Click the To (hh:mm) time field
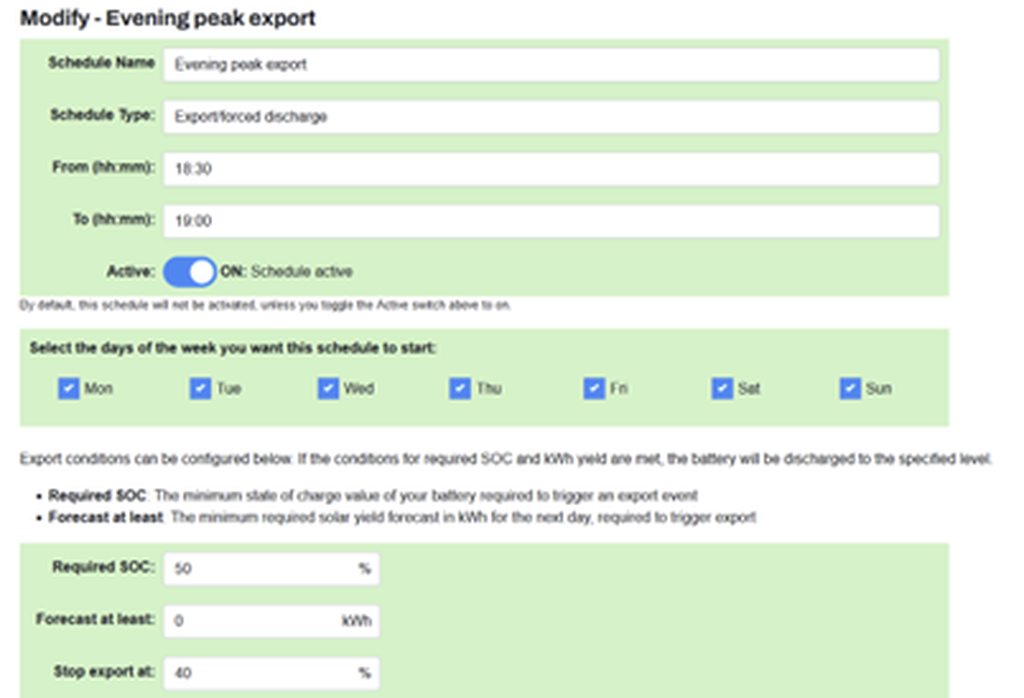The height and width of the screenshot is (698, 1024). pos(550,221)
